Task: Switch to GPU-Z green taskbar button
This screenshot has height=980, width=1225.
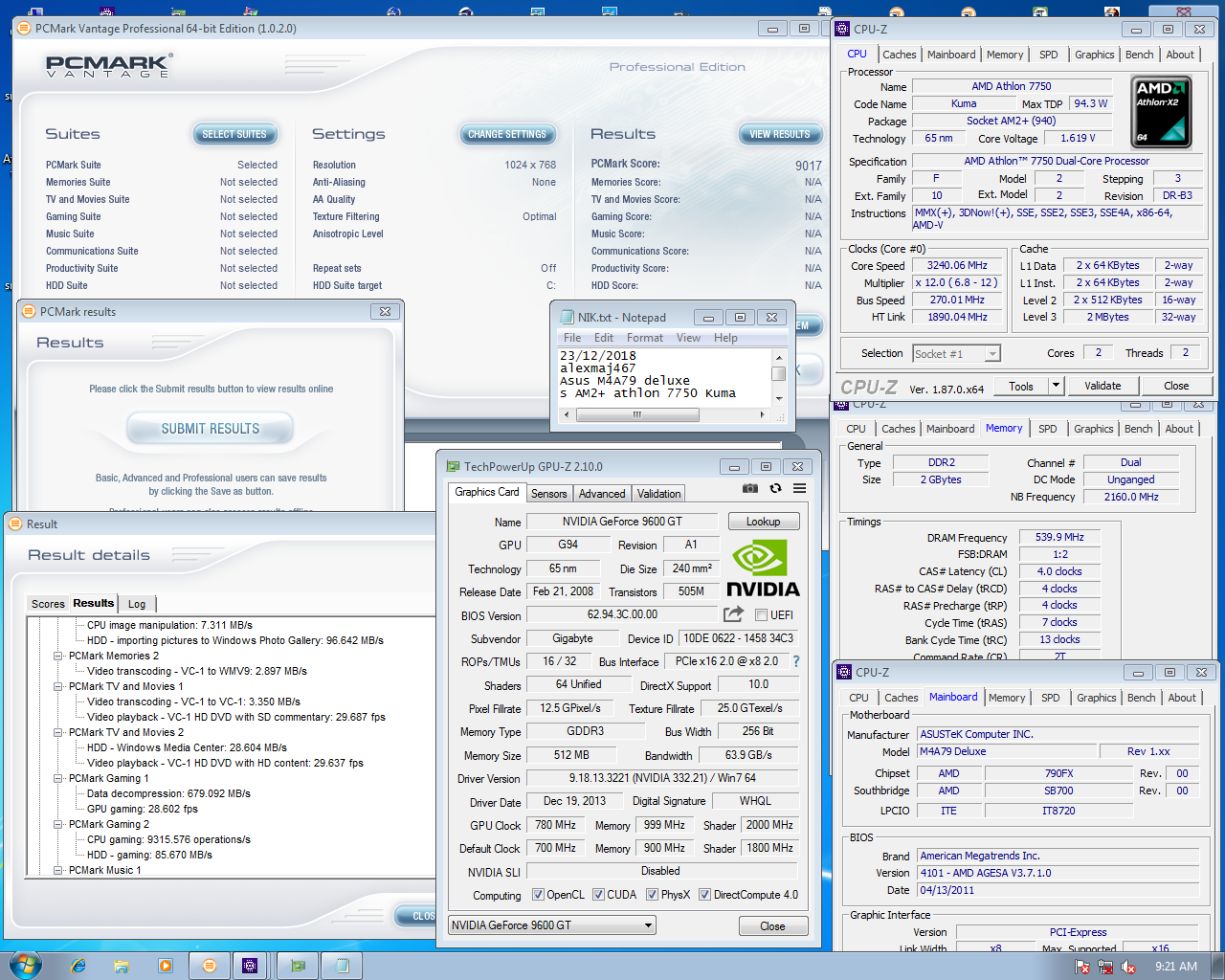Action: pos(298,966)
